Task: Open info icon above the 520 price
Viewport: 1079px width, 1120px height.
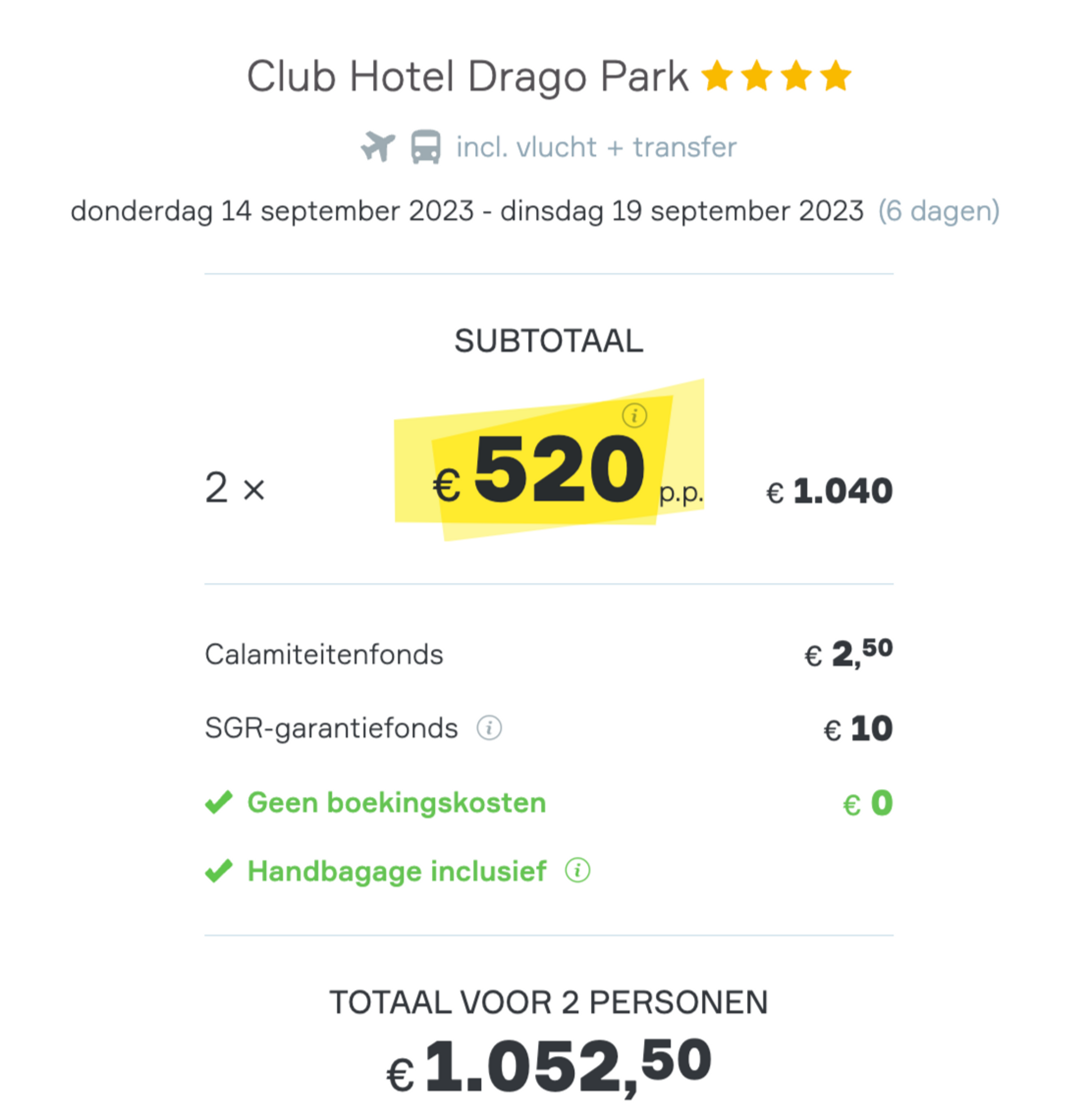Action: pyautogui.click(x=634, y=415)
